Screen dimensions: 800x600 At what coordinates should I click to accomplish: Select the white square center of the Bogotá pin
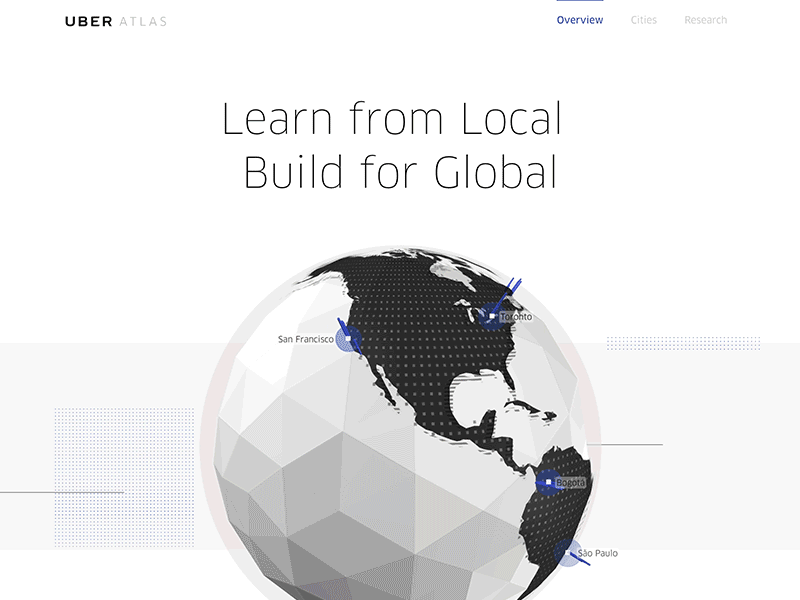(x=550, y=484)
